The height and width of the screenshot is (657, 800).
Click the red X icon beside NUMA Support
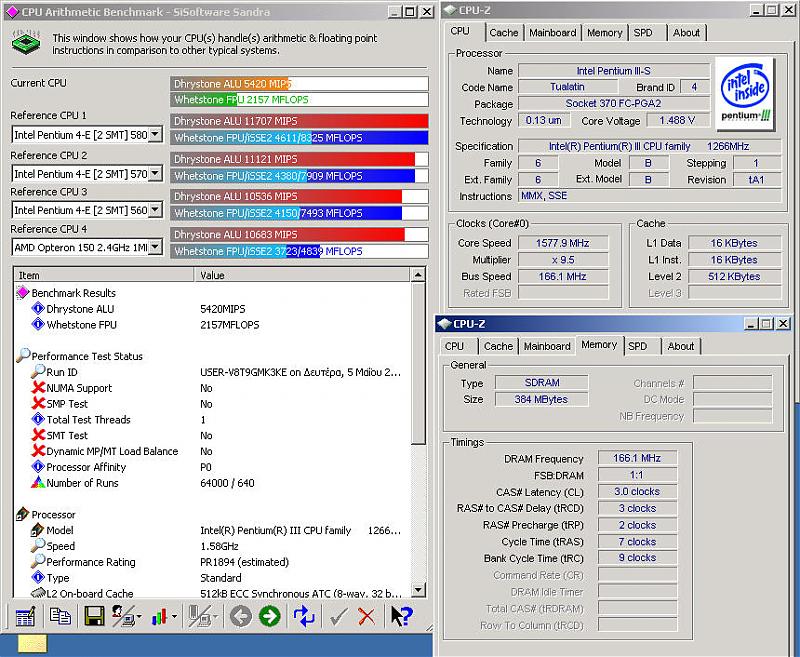(x=38, y=388)
